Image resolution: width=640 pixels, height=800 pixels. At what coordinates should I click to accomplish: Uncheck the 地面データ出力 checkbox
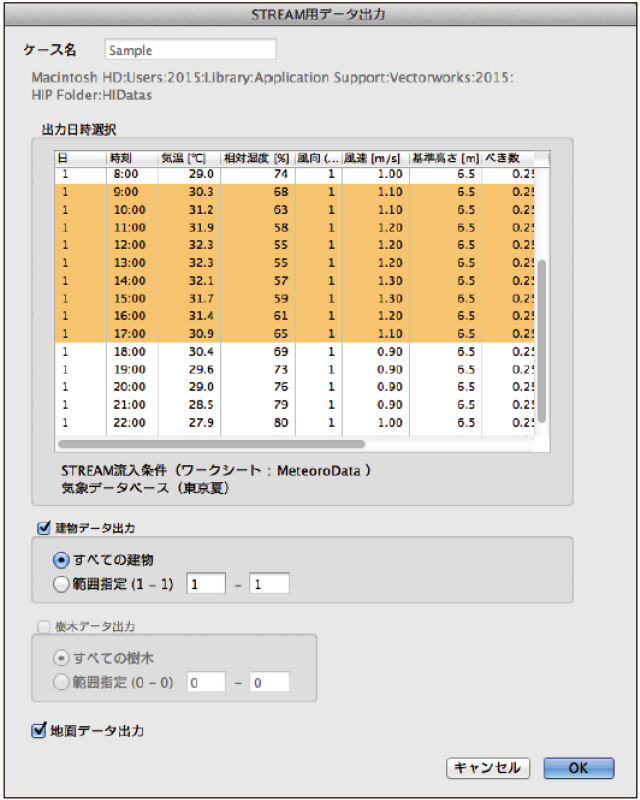(39, 732)
